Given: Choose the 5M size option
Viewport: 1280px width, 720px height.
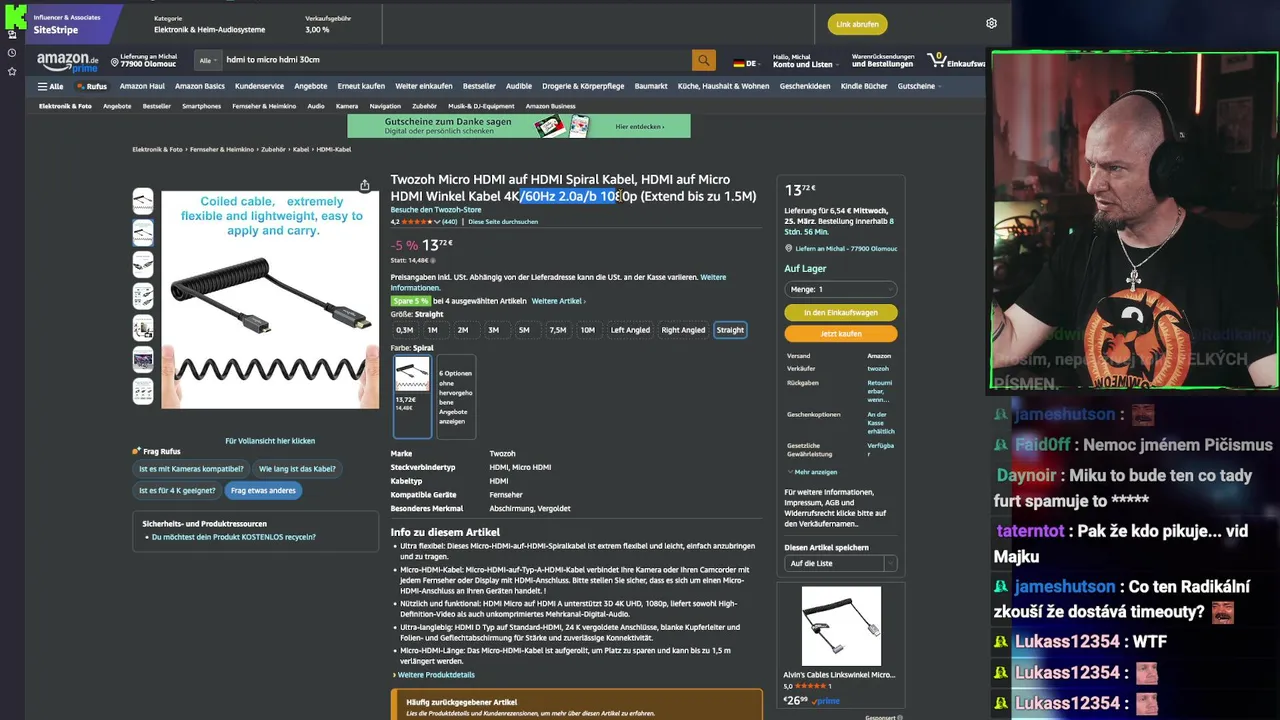Looking at the screenshot, I should [x=524, y=330].
